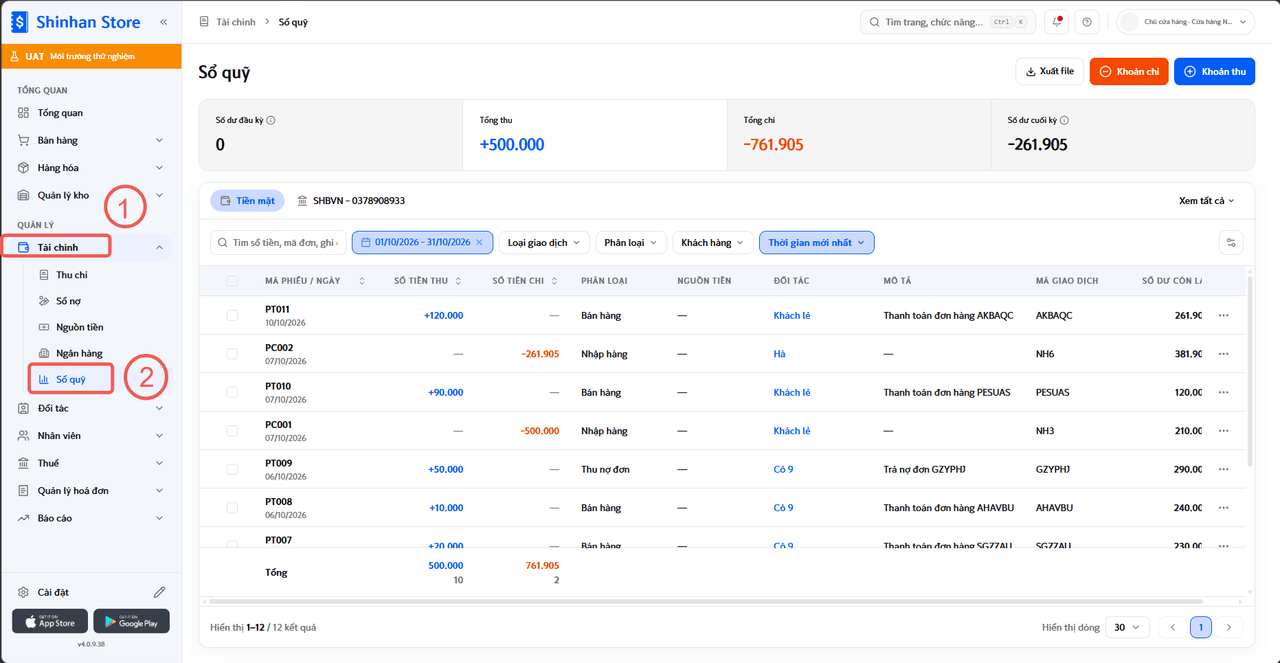The image size is (1280, 663).
Task: Select the PT011 row checkbox
Action: 232,315
